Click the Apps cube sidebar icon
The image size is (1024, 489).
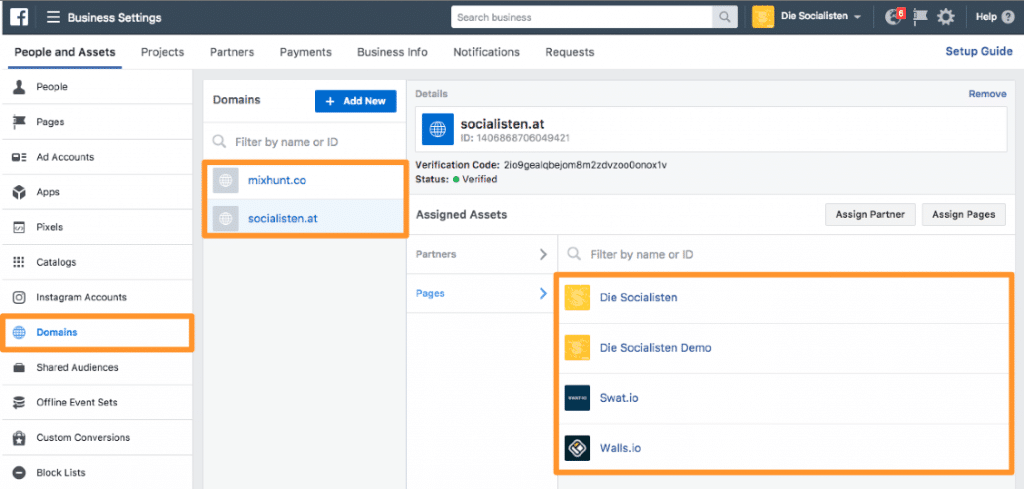tap(19, 193)
